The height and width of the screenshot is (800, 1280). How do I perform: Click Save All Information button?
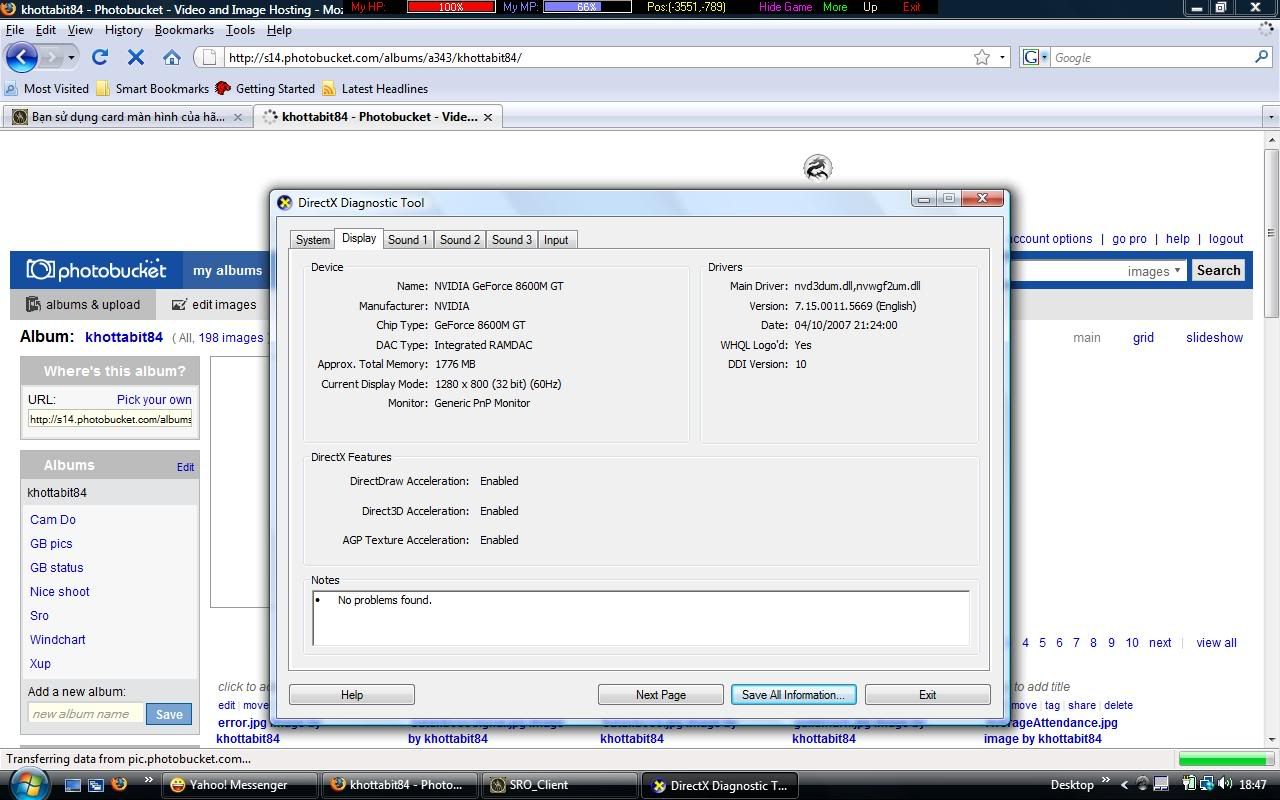pyautogui.click(x=793, y=695)
